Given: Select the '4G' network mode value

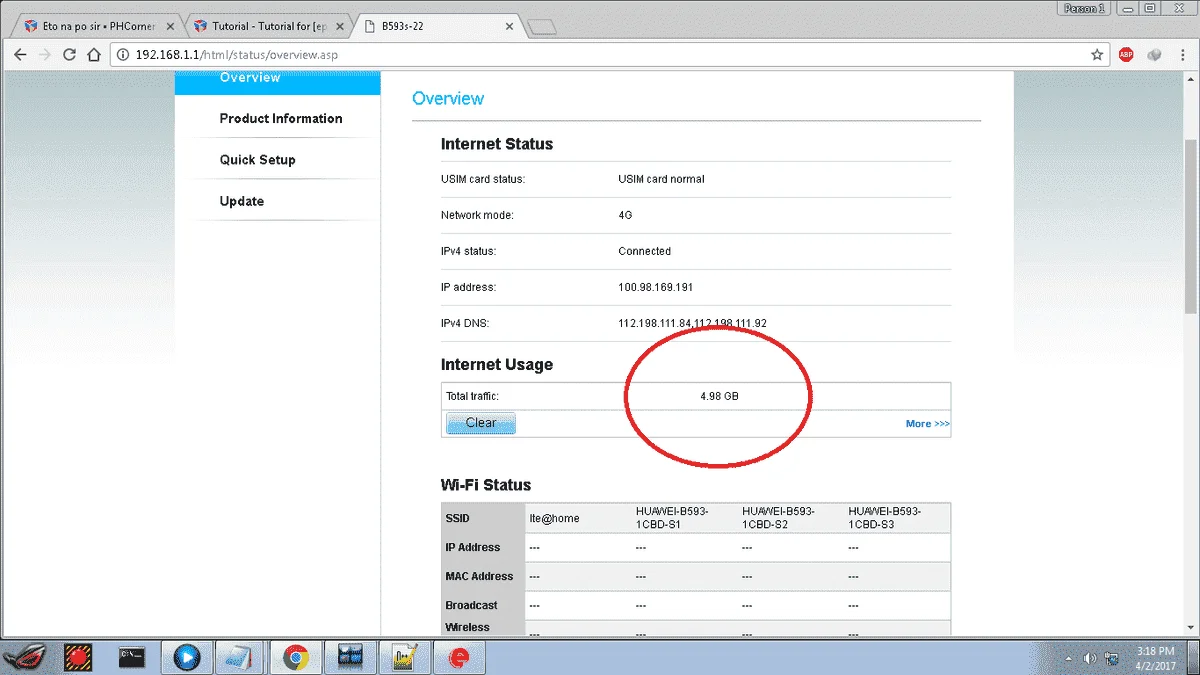Looking at the screenshot, I should point(625,215).
